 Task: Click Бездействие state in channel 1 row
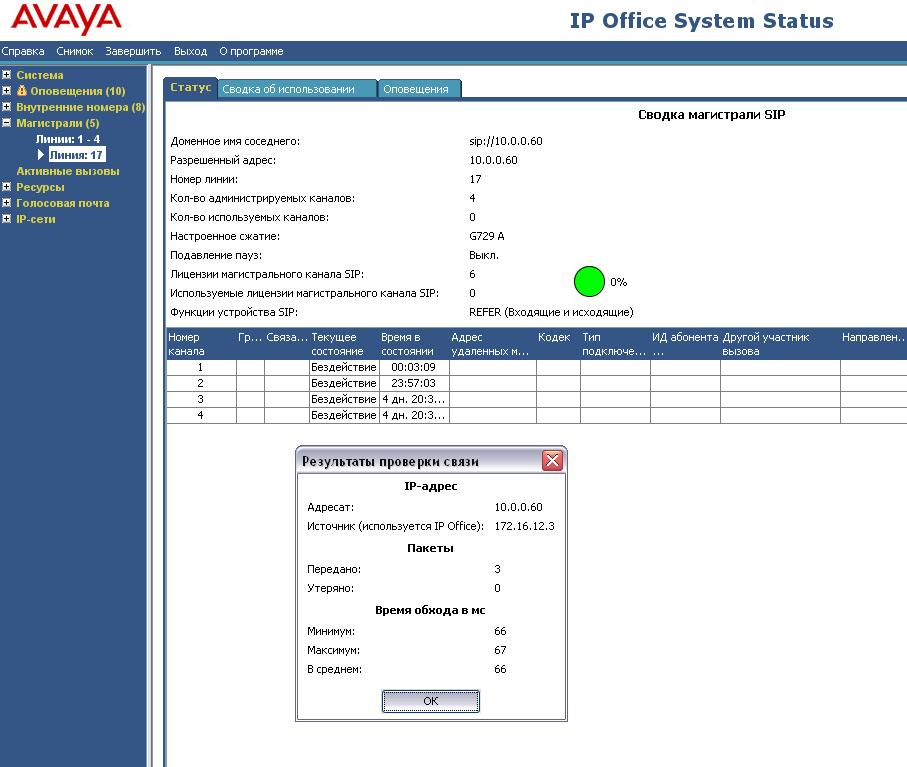click(x=344, y=367)
